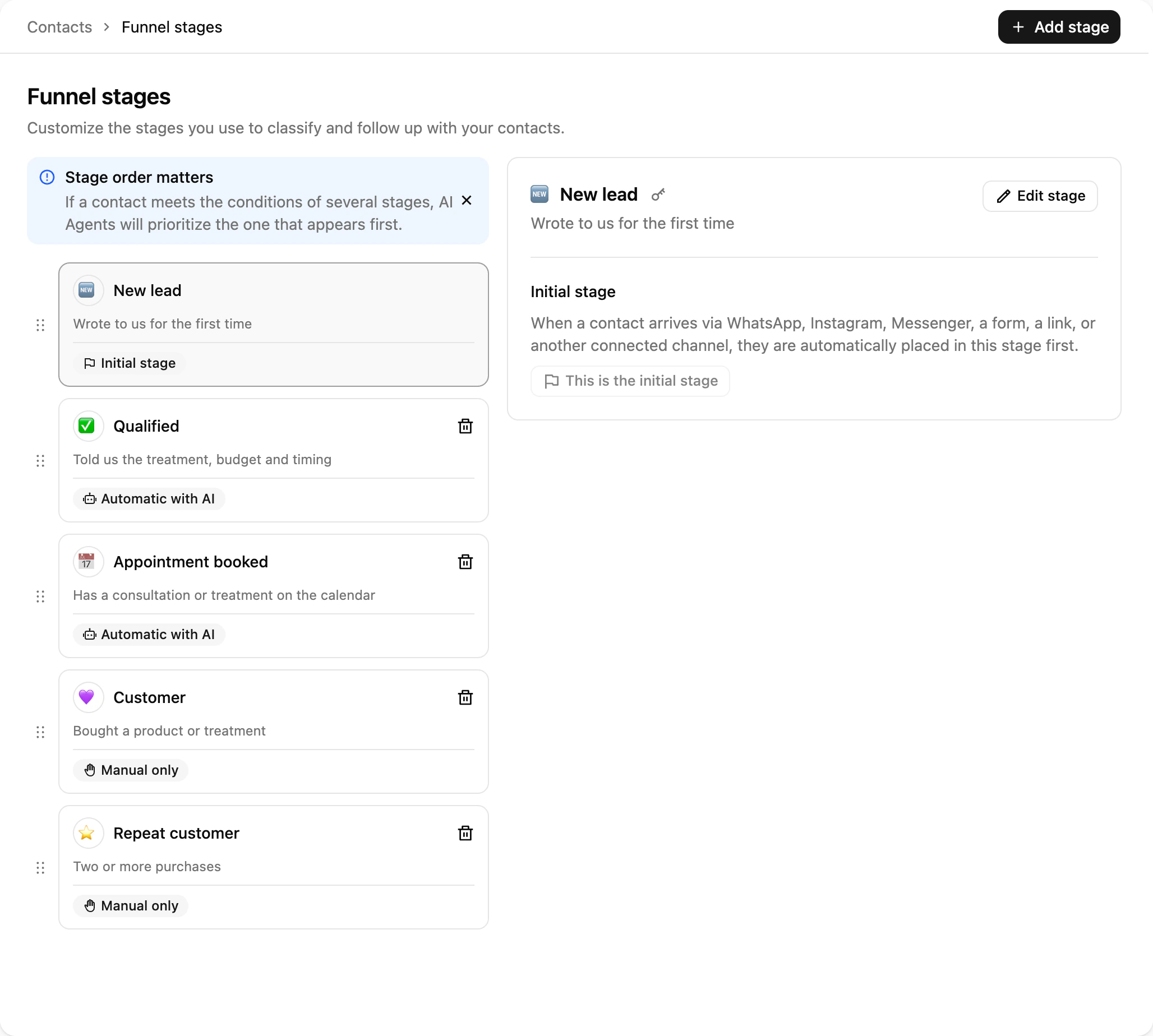Click 'Two or more purchases' description

(x=147, y=866)
